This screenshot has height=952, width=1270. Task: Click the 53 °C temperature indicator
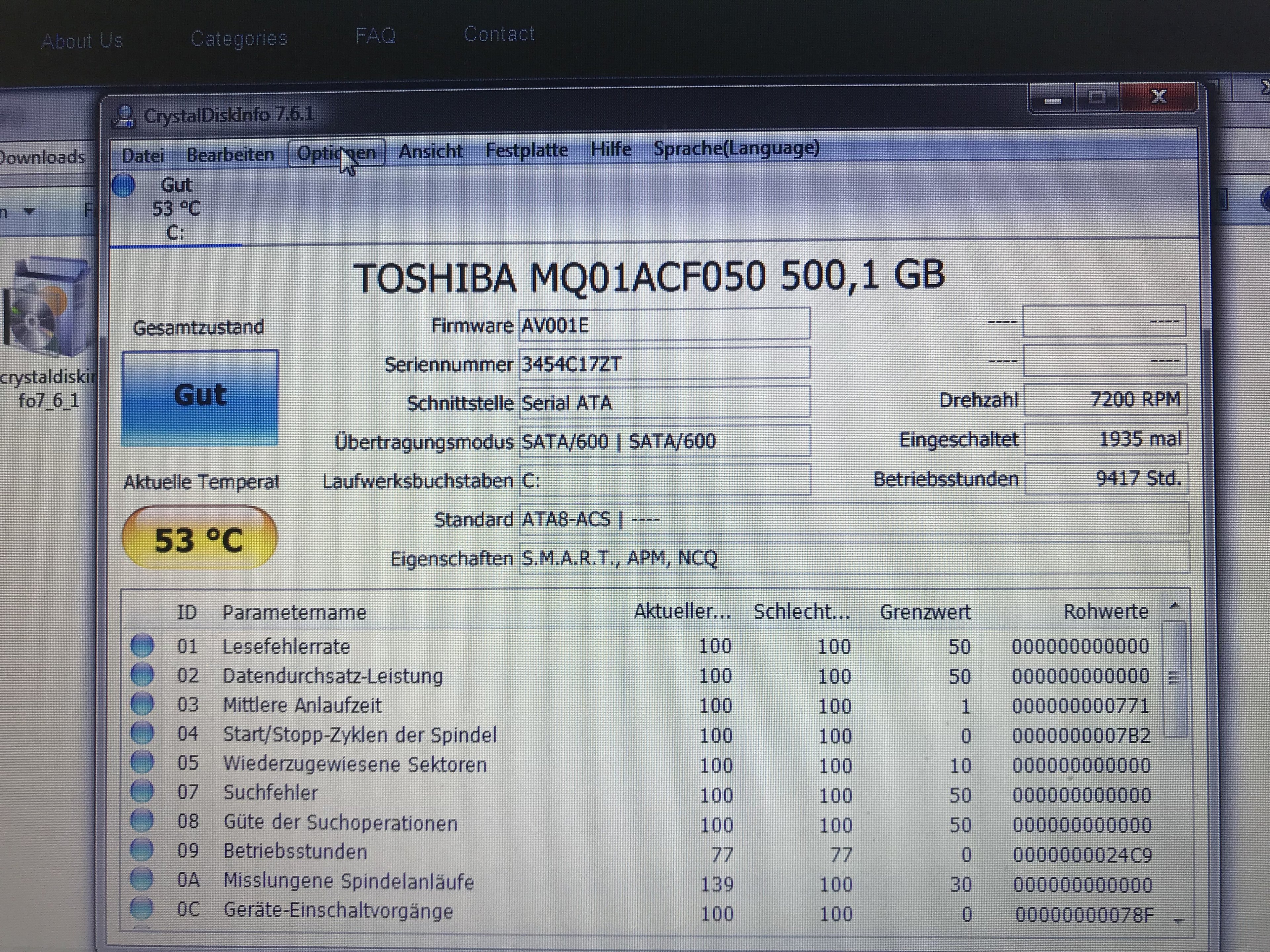pos(199,538)
